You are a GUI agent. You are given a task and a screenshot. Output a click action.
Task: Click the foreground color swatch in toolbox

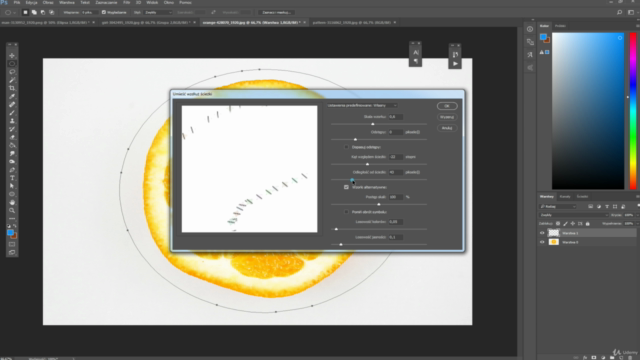pos(10,232)
